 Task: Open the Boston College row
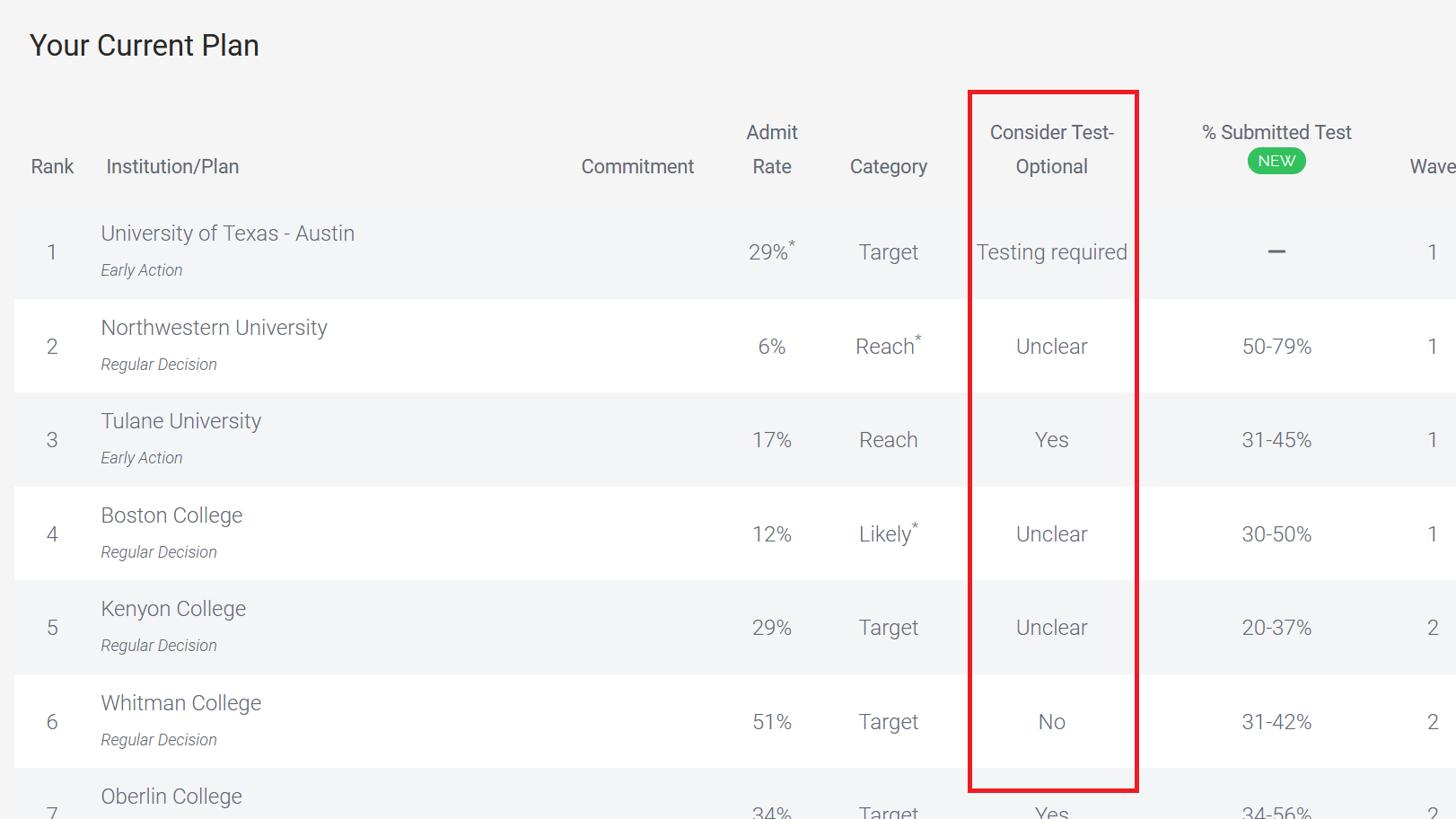click(171, 515)
